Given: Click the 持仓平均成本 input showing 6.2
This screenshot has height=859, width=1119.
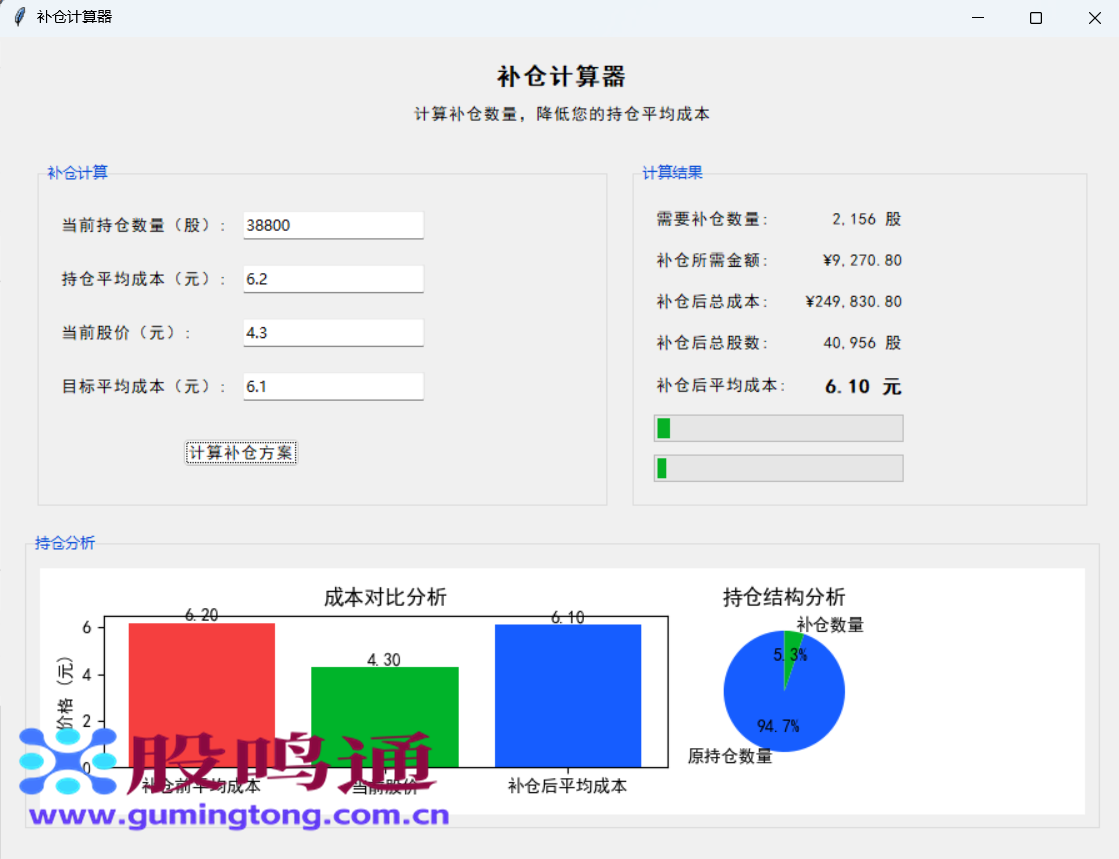Looking at the screenshot, I should (332, 278).
